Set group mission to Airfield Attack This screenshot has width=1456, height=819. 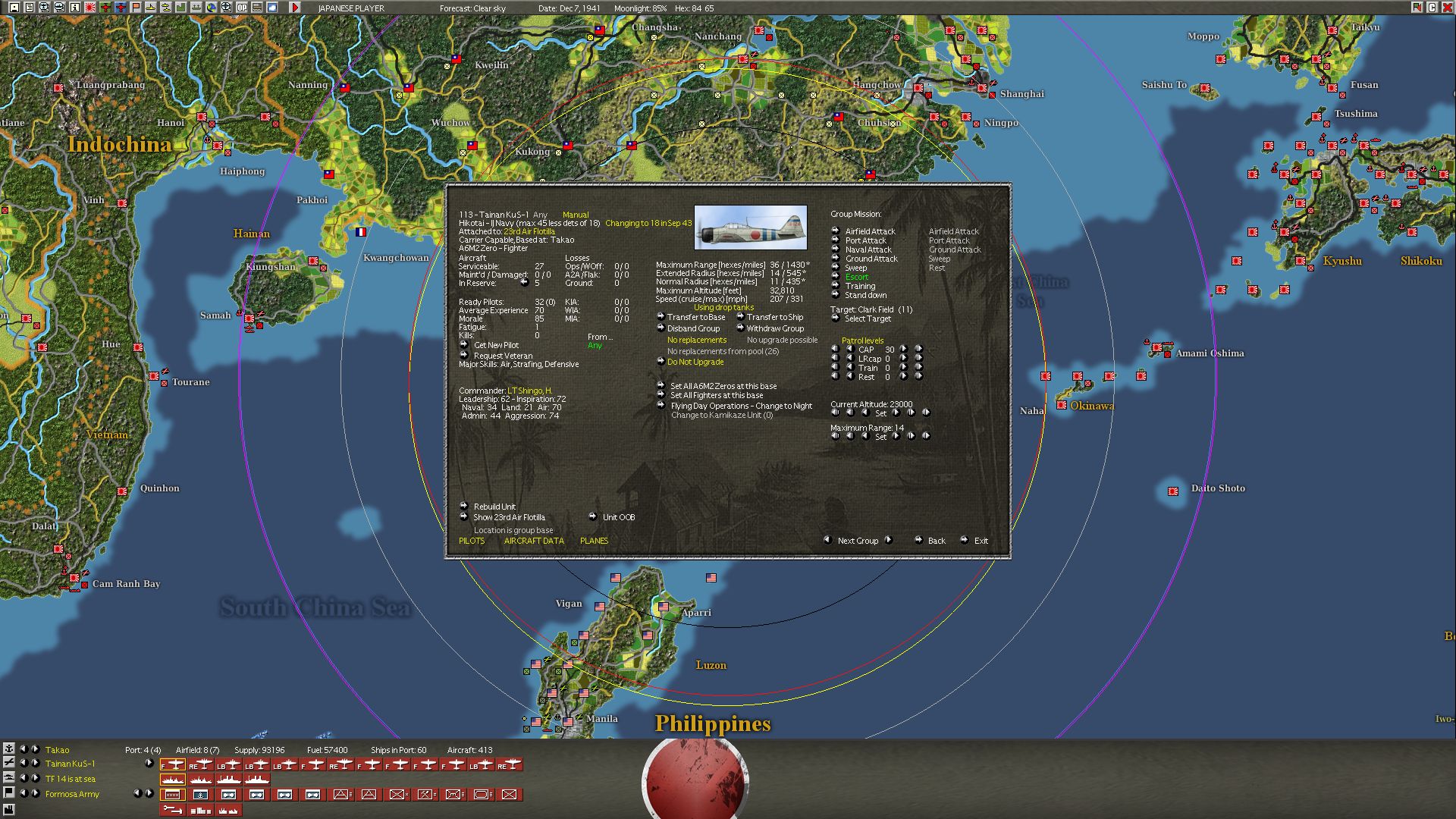point(870,231)
